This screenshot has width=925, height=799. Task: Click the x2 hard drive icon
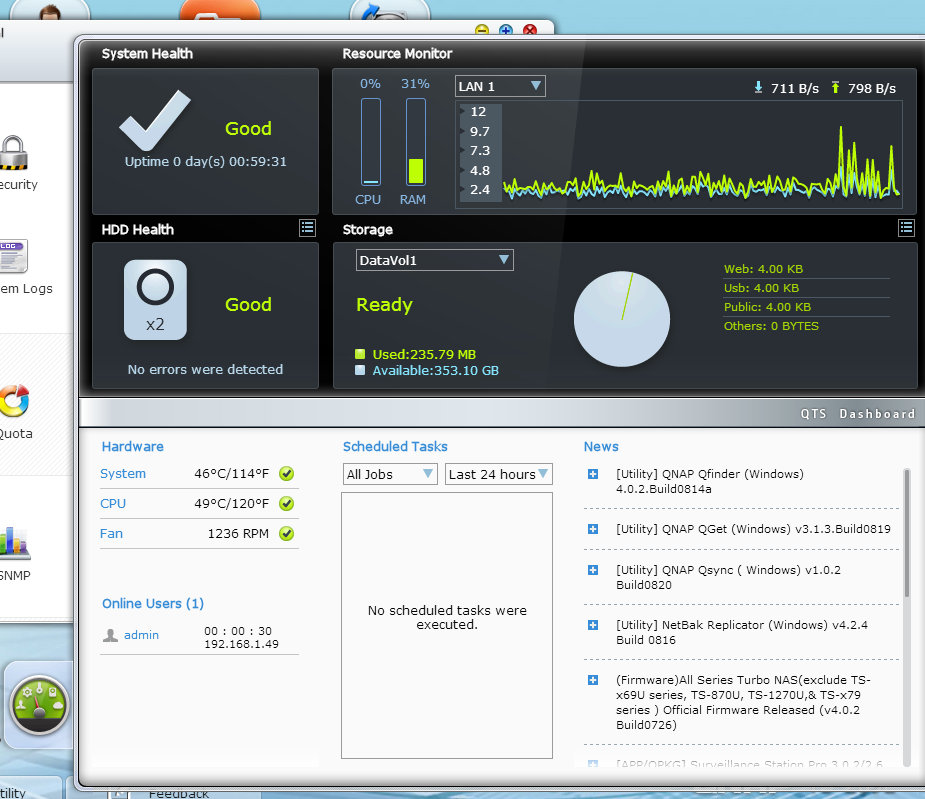tap(155, 300)
